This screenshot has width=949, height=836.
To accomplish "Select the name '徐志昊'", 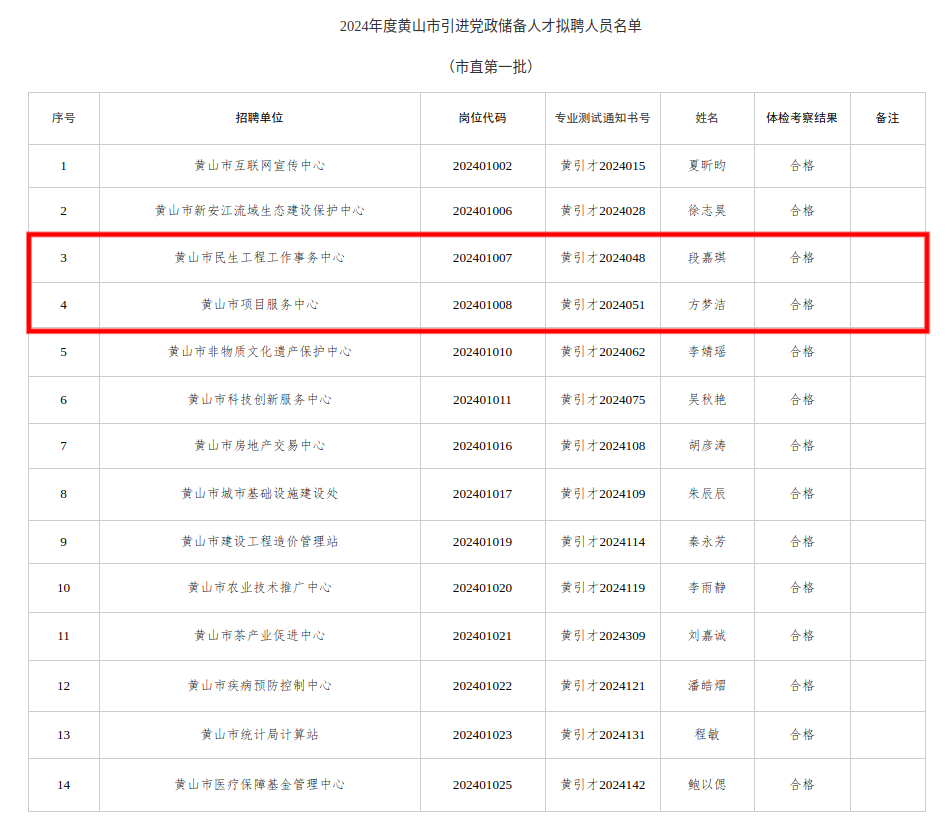I will [x=707, y=211].
